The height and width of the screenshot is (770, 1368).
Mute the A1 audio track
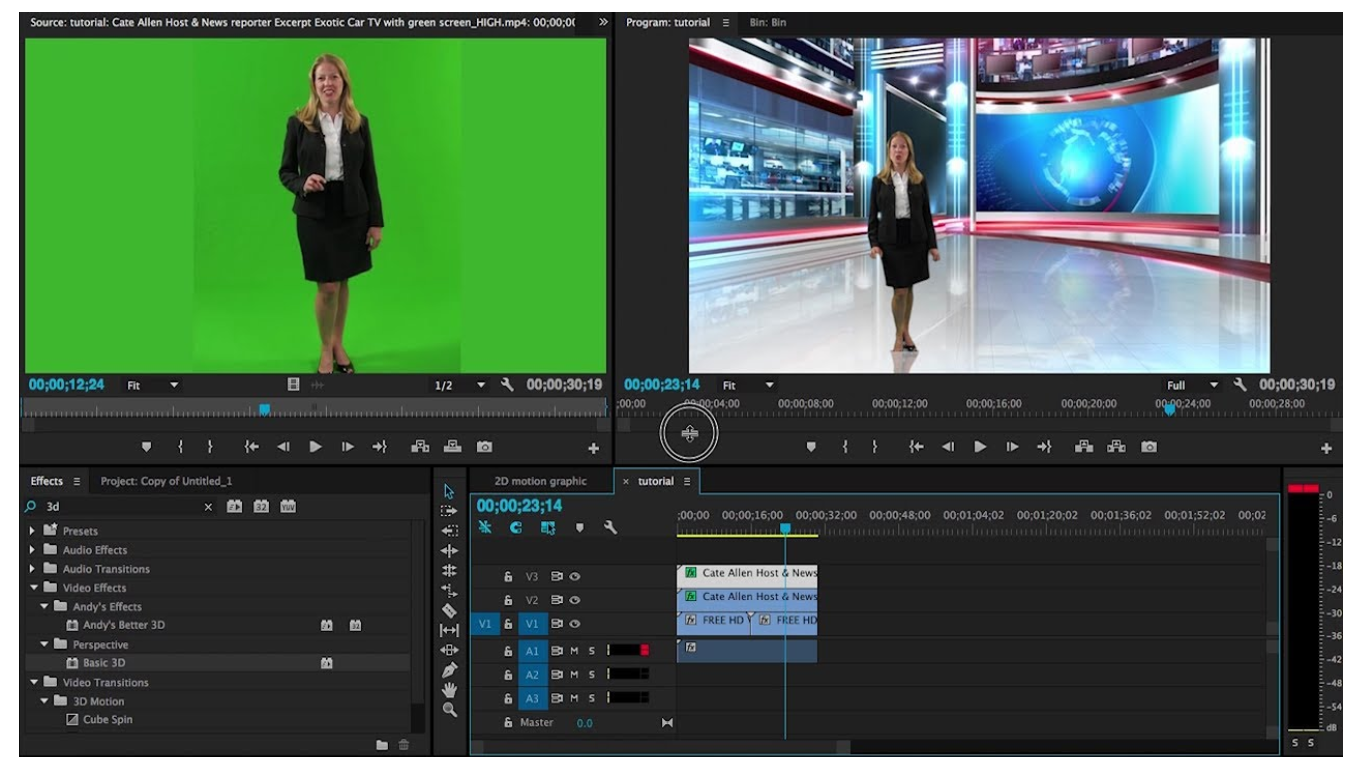574,651
